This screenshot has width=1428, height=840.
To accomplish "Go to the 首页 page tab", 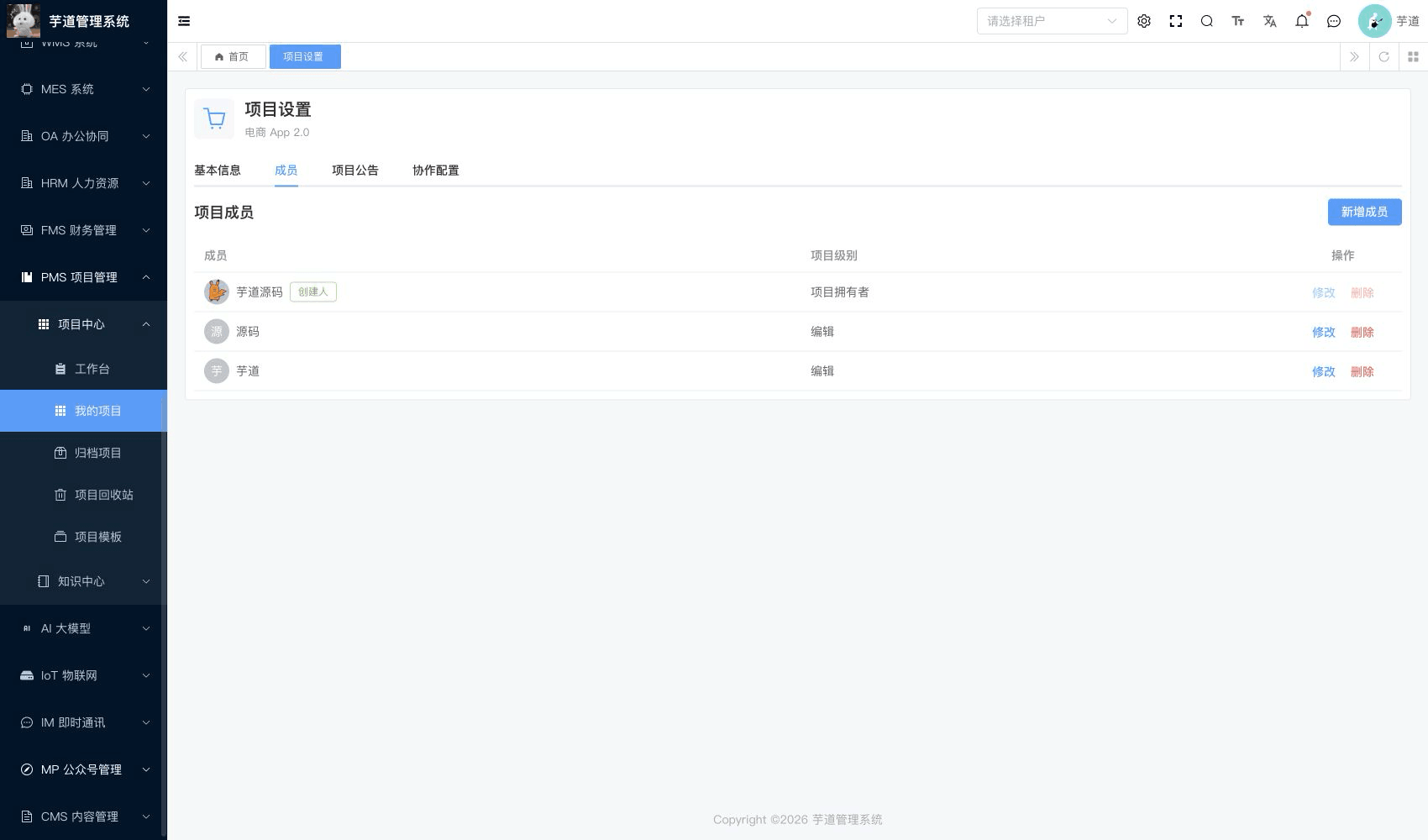I will pyautogui.click(x=233, y=56).
